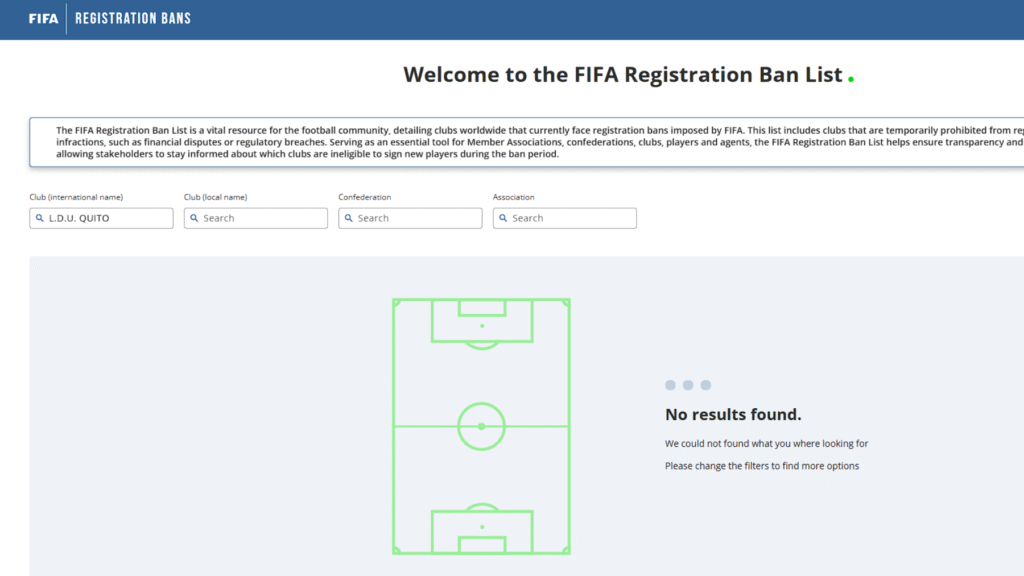Select the field containing L.D.U. QUITO

tap(101, 218)
